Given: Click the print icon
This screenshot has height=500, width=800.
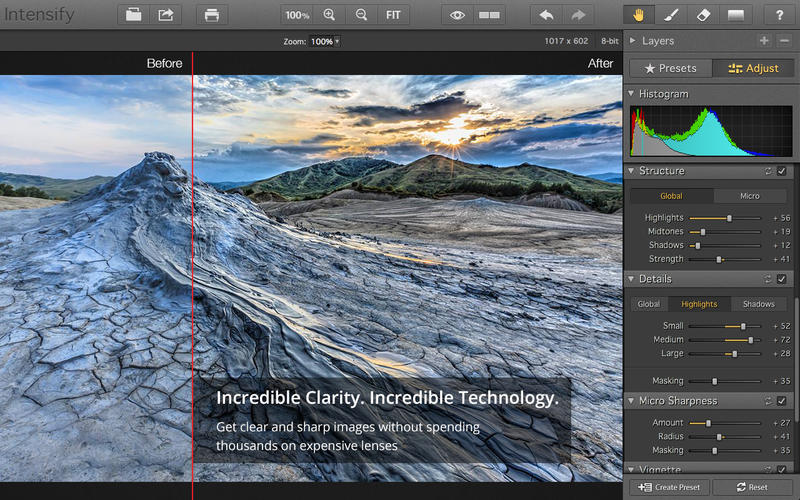Looking at the screenshot, I should pos(211,15).
